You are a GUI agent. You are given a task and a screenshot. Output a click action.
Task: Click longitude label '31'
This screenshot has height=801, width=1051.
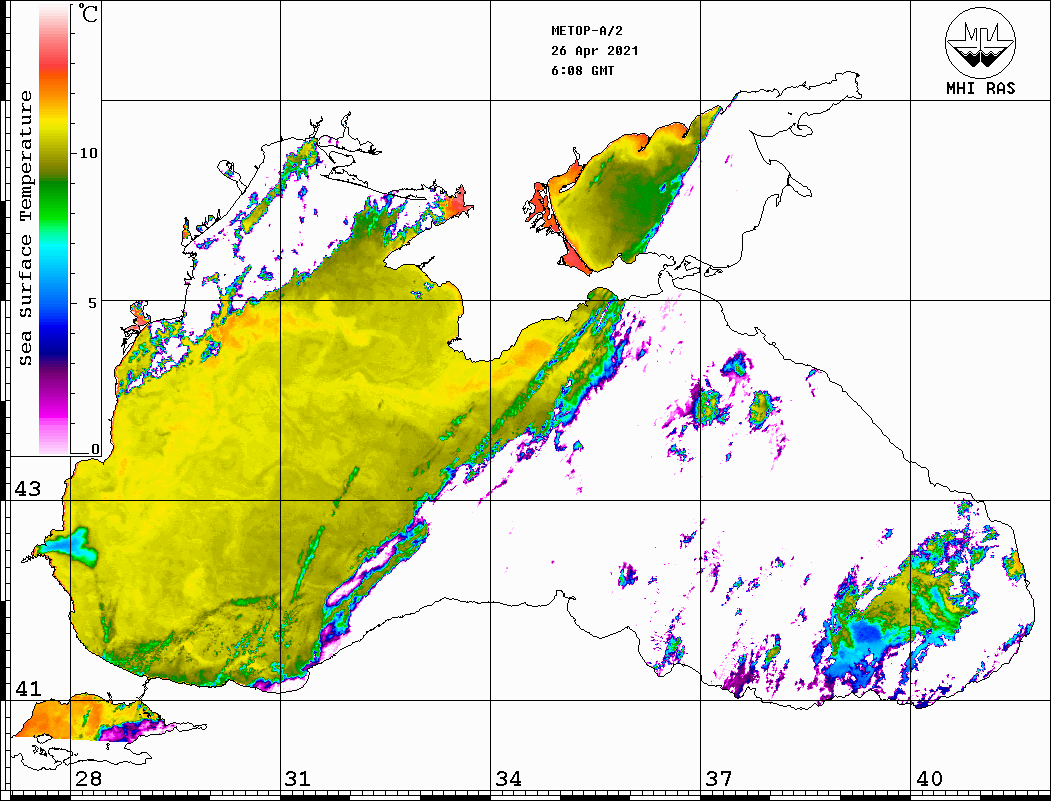298,778
